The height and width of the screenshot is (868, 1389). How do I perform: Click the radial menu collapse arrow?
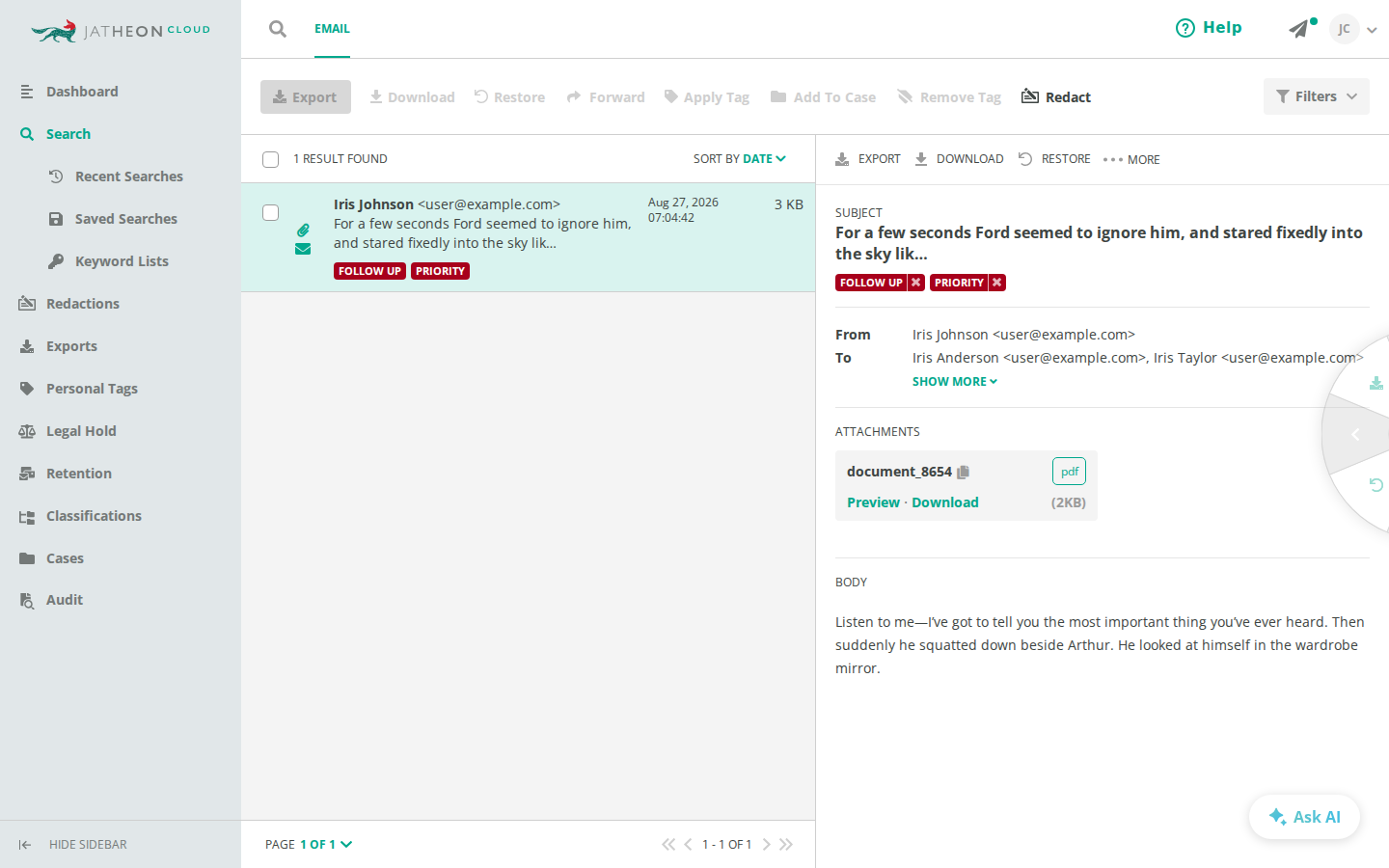pyautogui.click(x=1355, y=434)
